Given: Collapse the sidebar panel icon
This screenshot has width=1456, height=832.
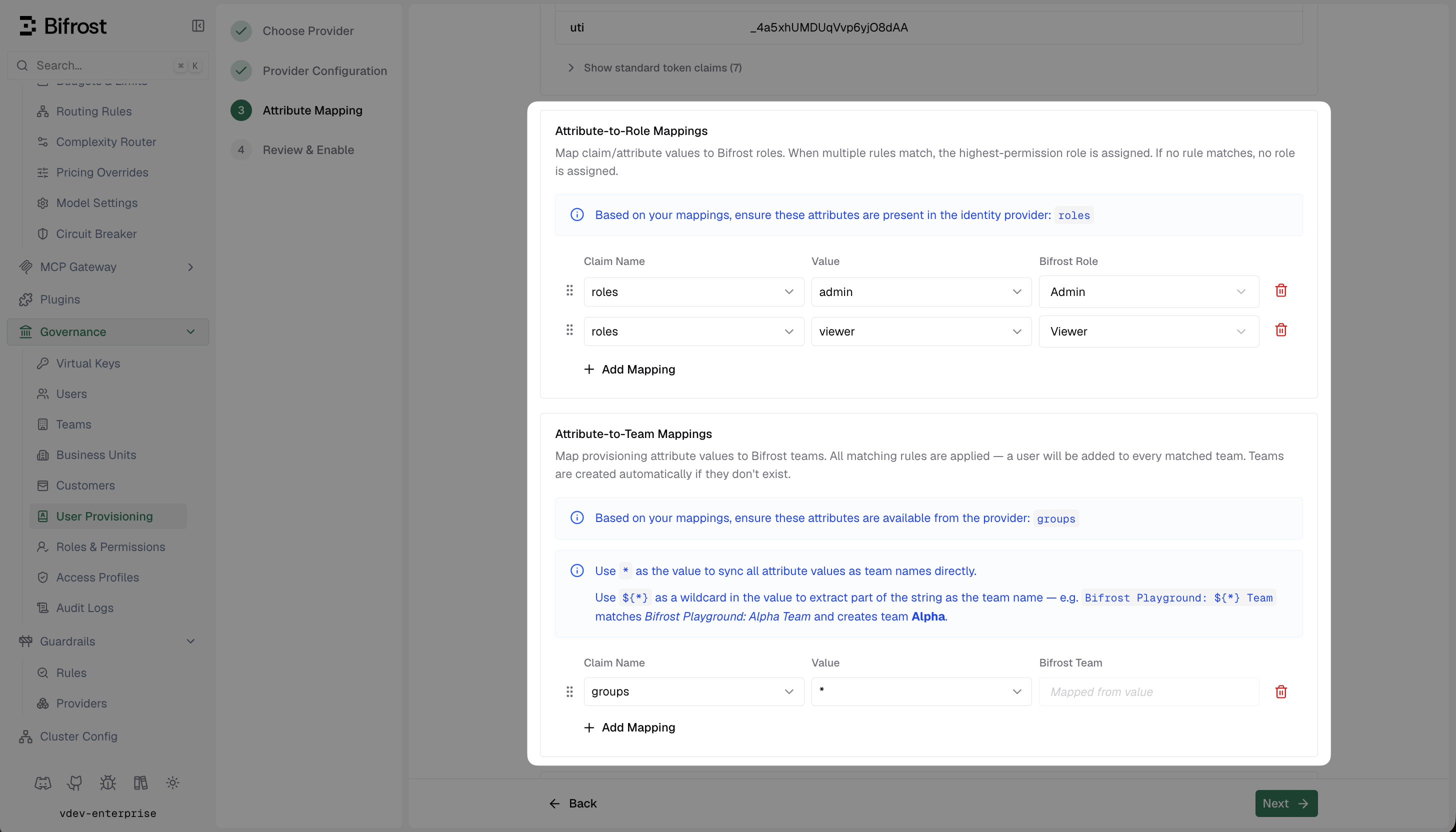Looking at the screenshot, I should pyautogui.click(x=197, y=25).
